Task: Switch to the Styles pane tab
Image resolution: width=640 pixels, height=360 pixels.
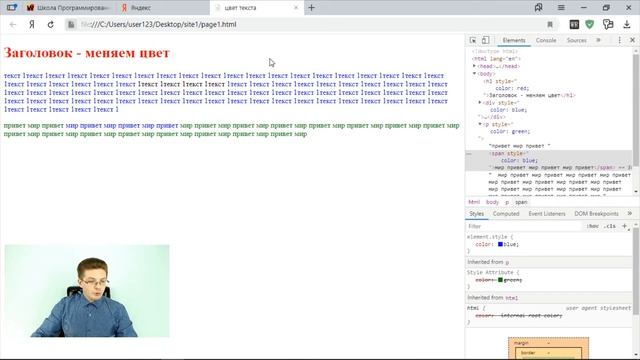Action: [x=476, y=213]
